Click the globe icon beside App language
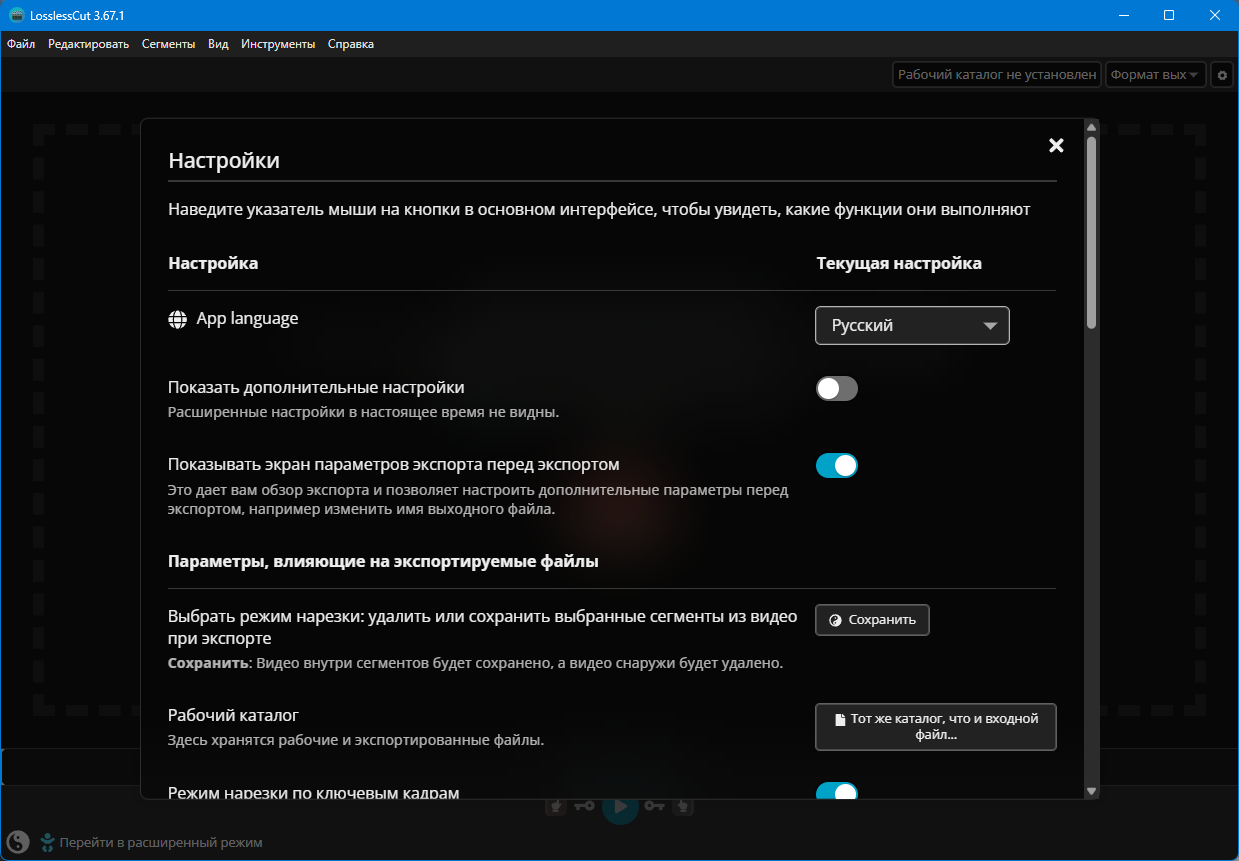 tap(178, 319)
